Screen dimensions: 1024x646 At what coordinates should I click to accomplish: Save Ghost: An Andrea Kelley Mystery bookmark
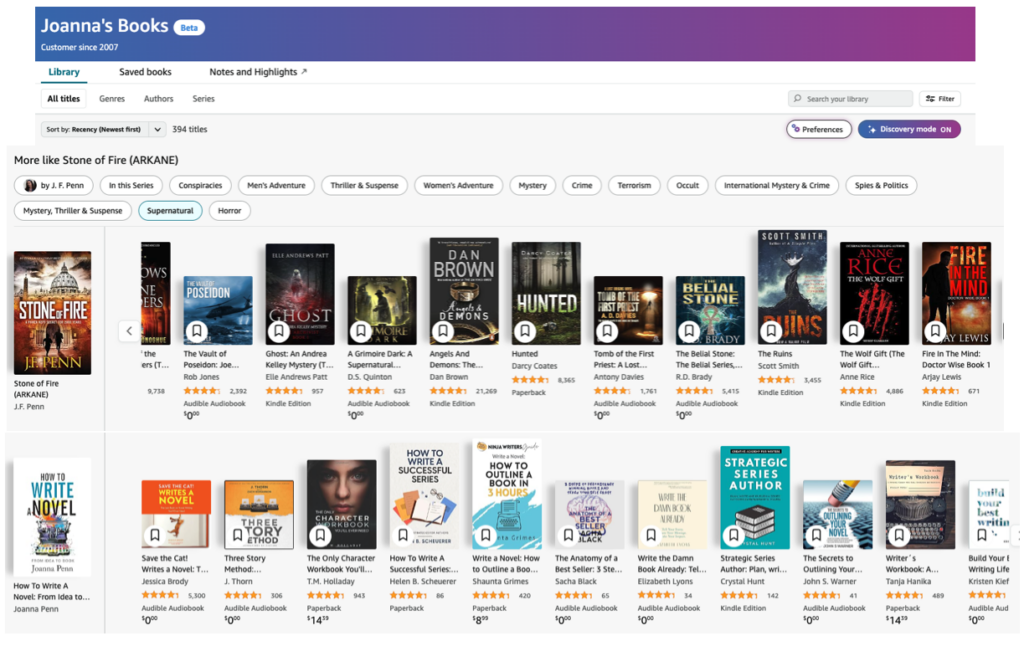click(x=279, y=331)
